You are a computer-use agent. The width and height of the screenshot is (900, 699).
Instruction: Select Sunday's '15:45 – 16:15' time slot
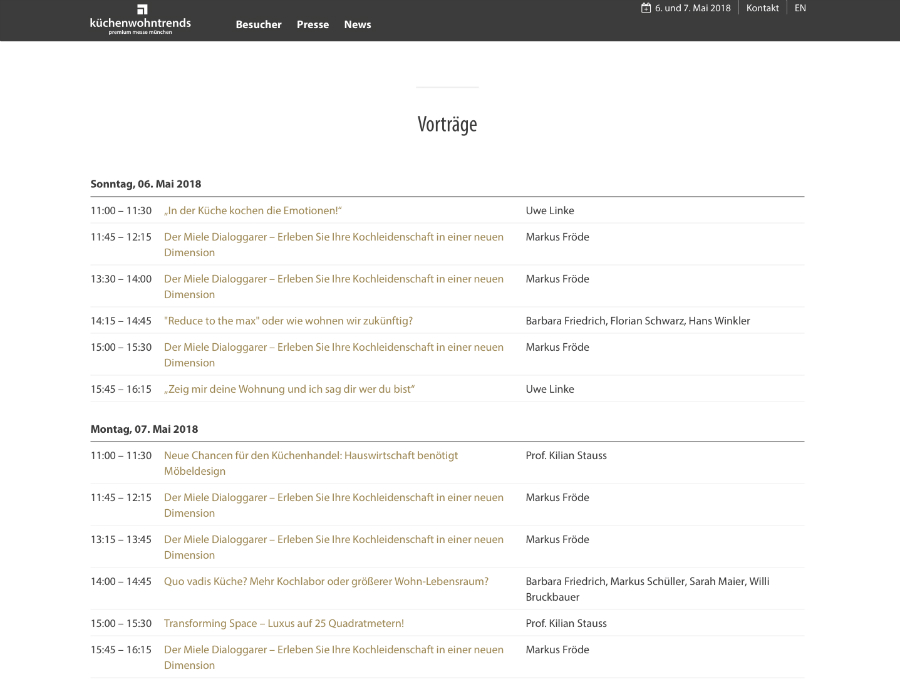pos(121,389)
